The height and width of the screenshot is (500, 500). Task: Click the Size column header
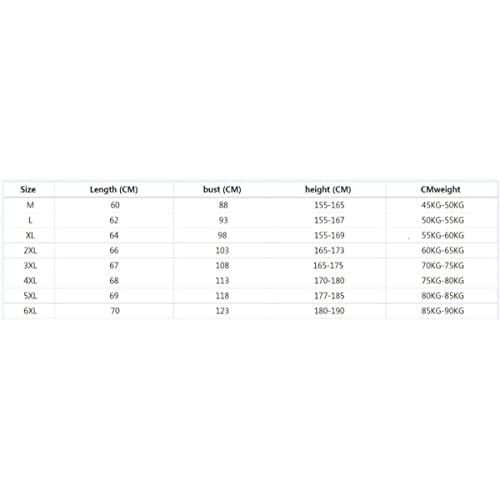28,189
